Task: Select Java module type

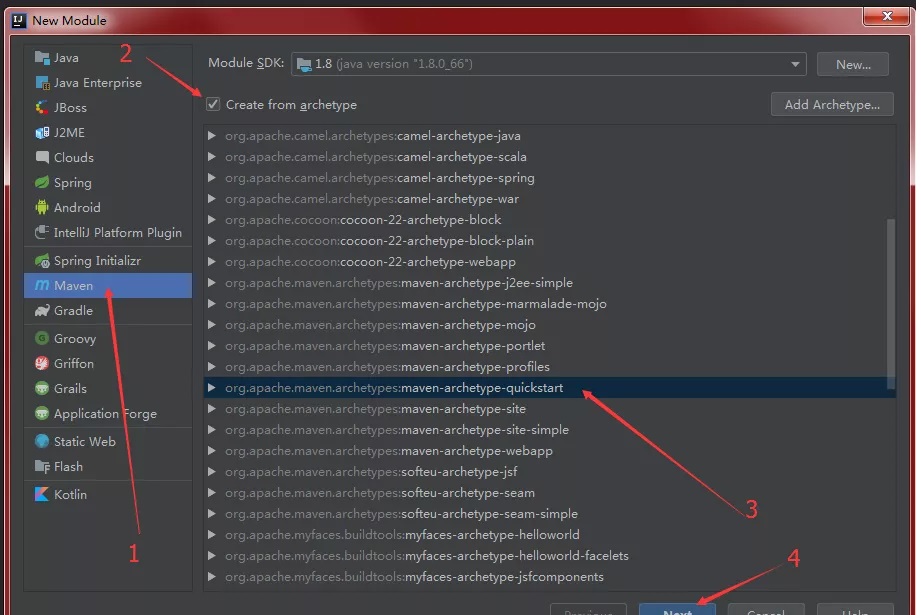Action: (108, 58)
